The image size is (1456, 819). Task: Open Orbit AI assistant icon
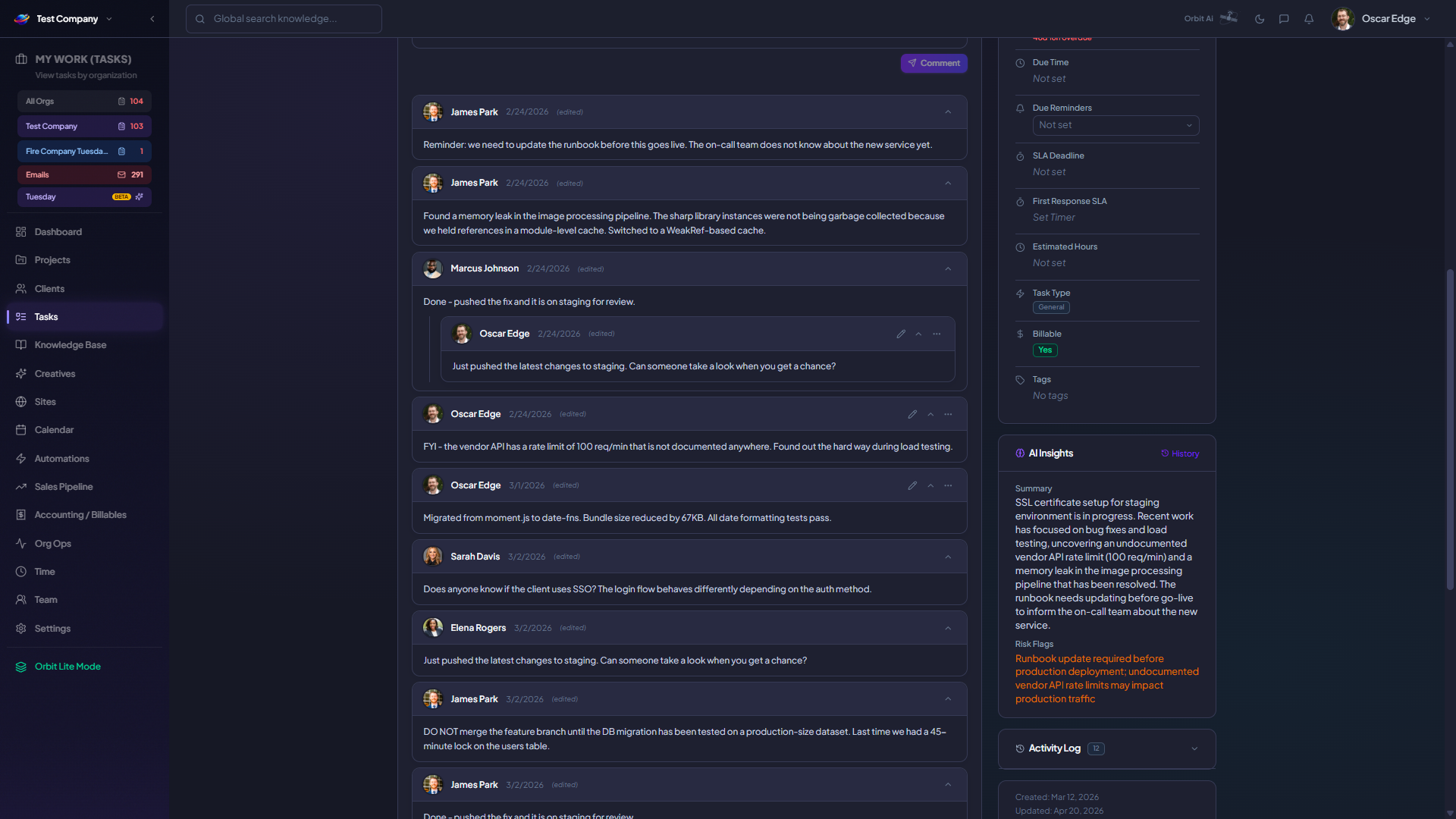(1228, 18)
